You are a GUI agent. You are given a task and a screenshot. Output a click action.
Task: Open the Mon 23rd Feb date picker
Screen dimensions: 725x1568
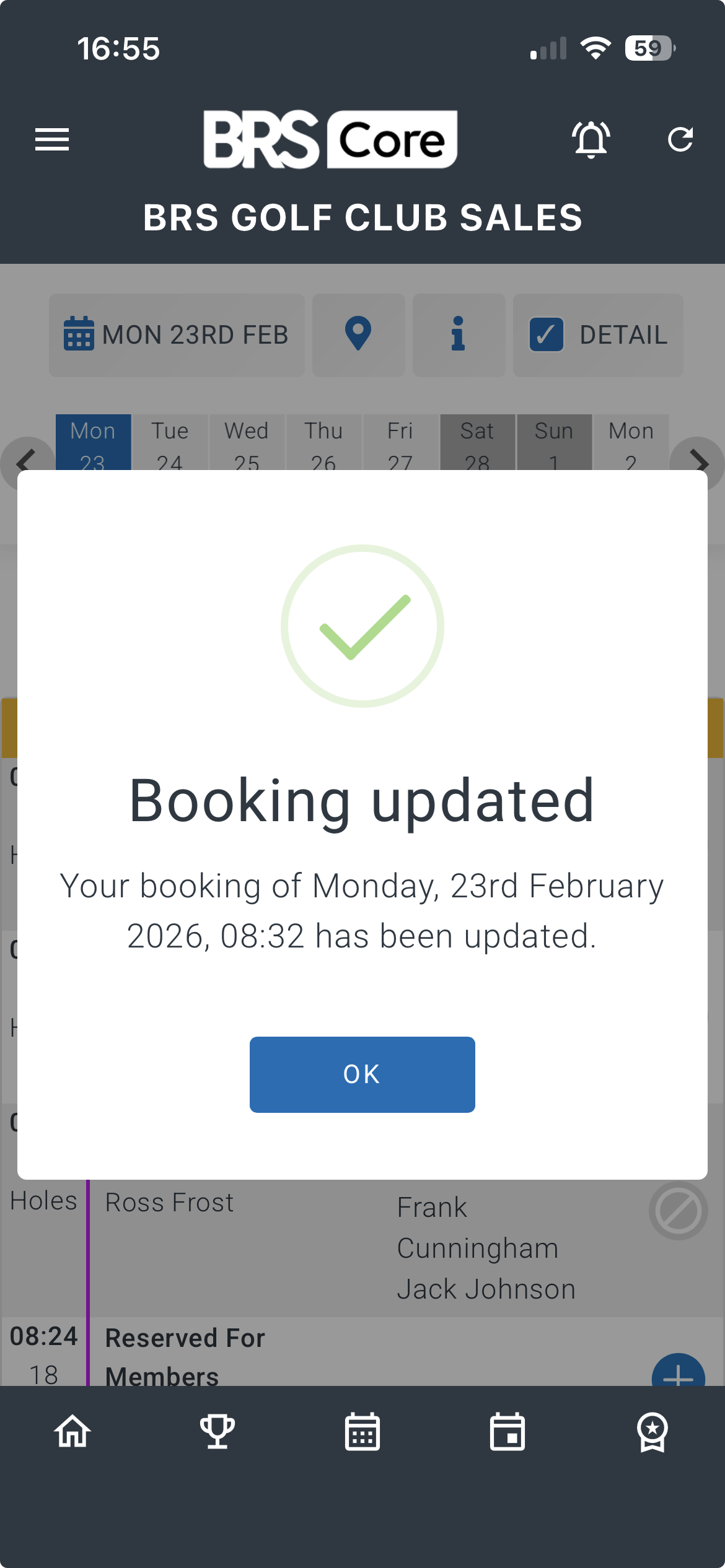[177, 335]
